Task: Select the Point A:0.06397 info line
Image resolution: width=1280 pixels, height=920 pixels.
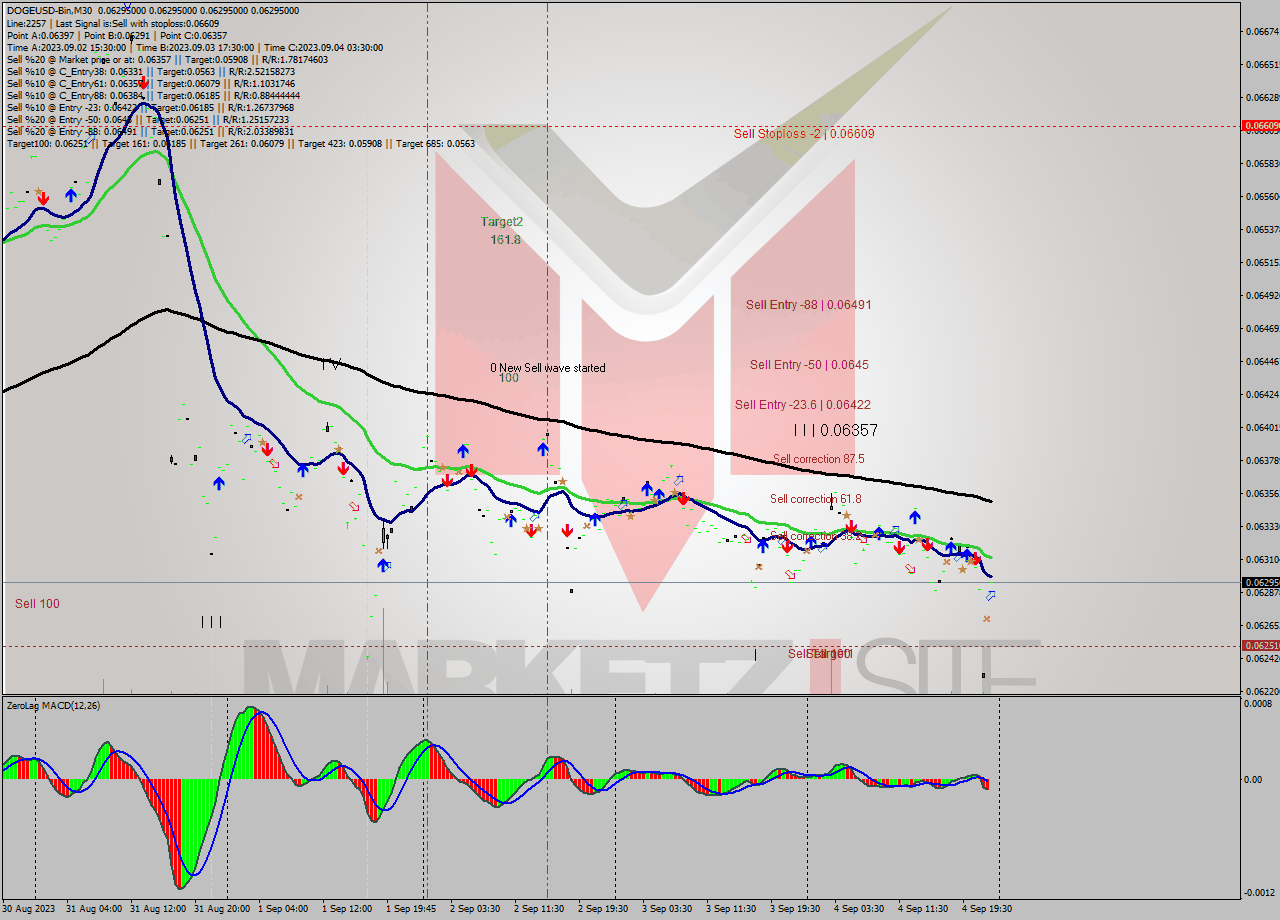Action: (116, 35)
